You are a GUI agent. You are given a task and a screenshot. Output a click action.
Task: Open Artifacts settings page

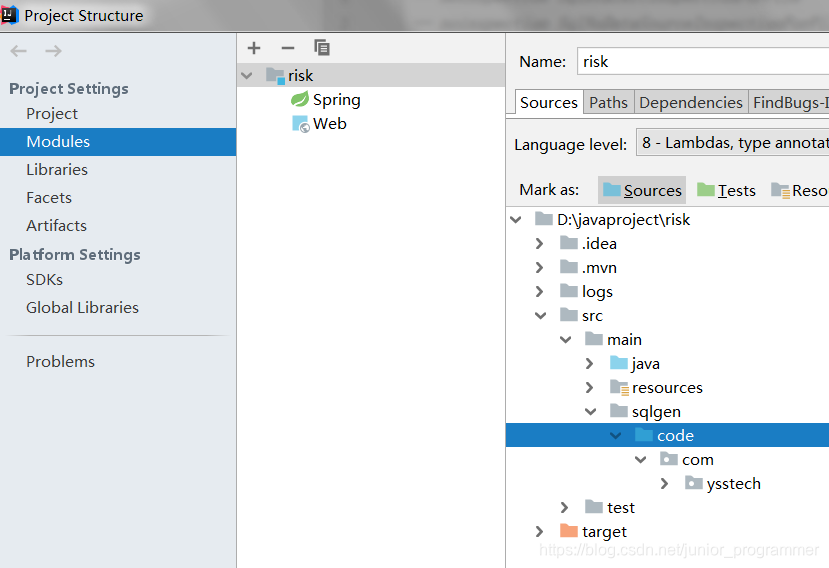[57, 226]
